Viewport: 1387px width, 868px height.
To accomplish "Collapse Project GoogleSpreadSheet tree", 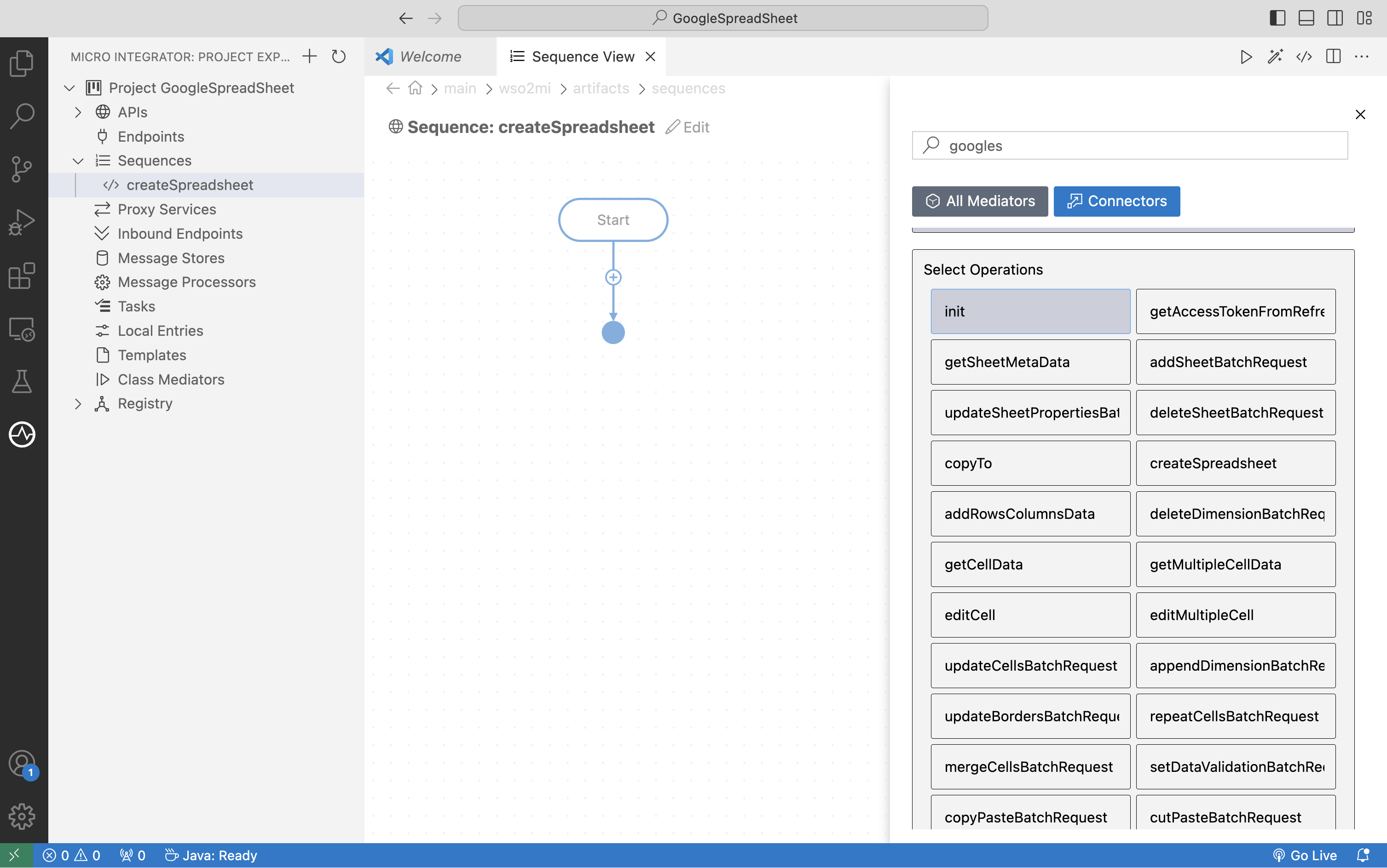I will tap(69, 88).
